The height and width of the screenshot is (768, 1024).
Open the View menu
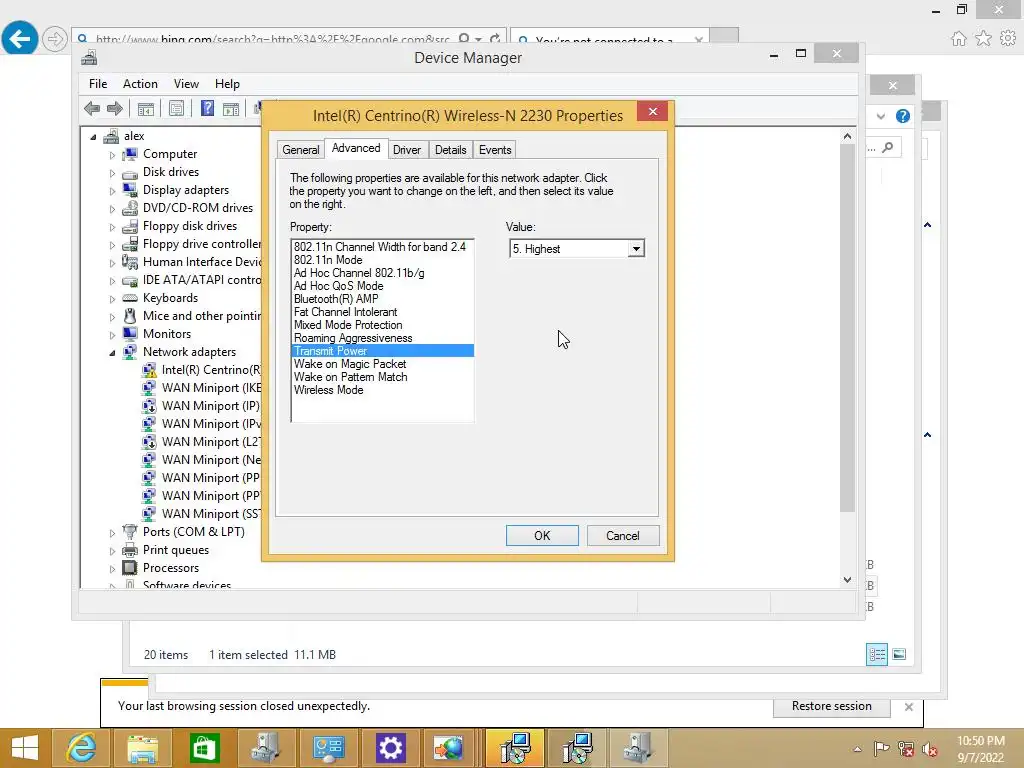[x=186, y=84]
